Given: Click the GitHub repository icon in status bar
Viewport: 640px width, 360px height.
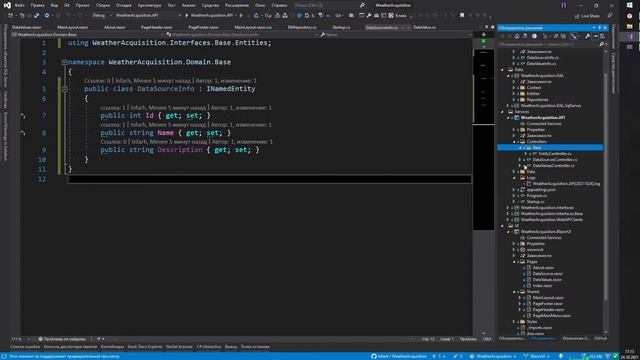Looking at the screenshot, I should 373,356.
